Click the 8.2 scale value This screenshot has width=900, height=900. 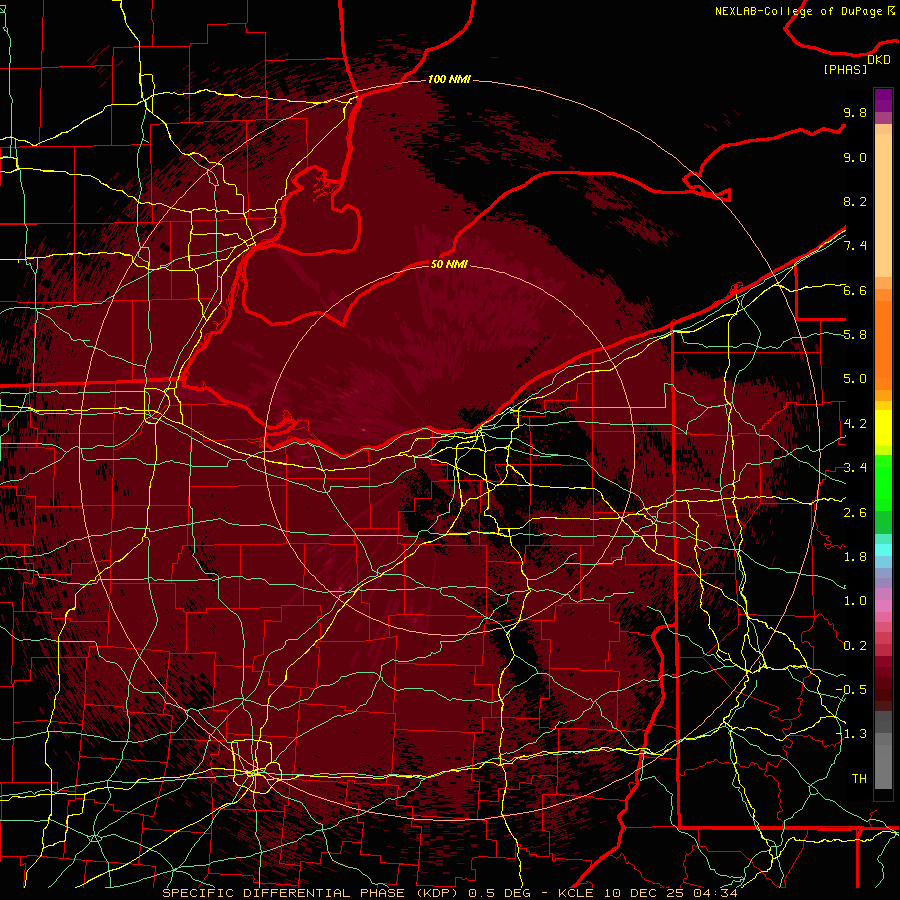pyautogui.click(x=855, y=201)
